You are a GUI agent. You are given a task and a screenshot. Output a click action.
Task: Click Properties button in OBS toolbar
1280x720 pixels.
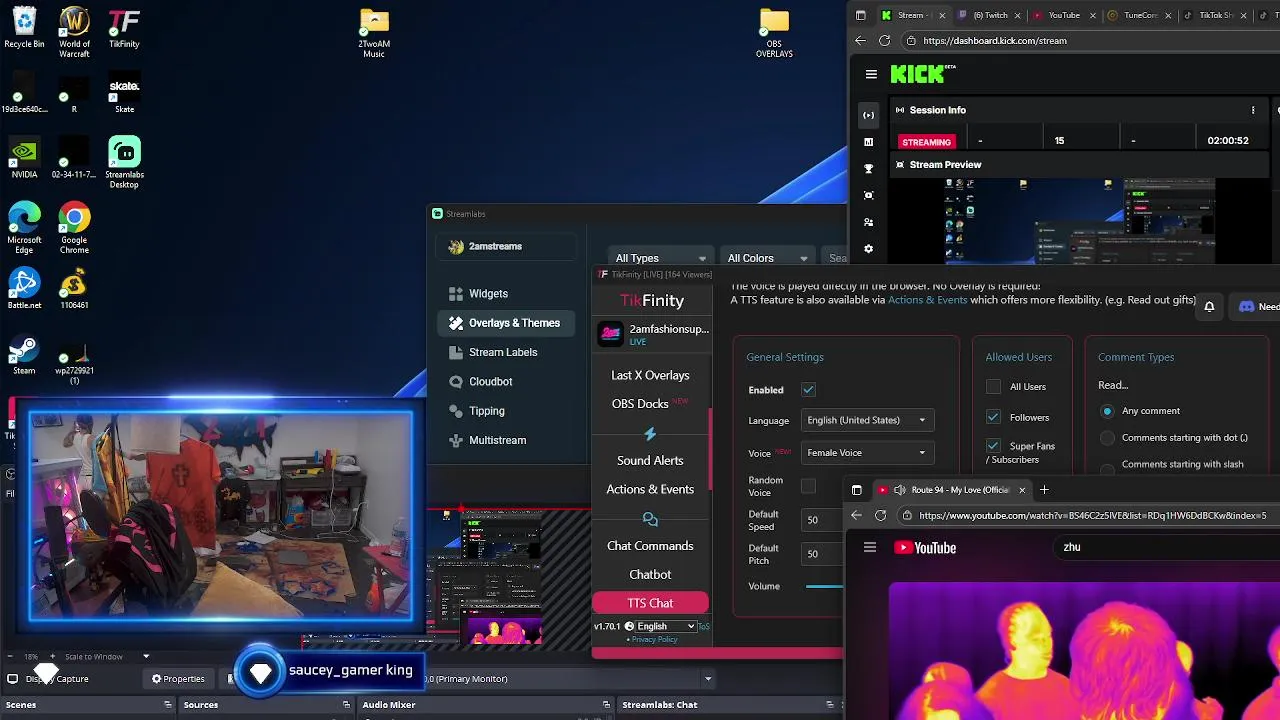178,679
